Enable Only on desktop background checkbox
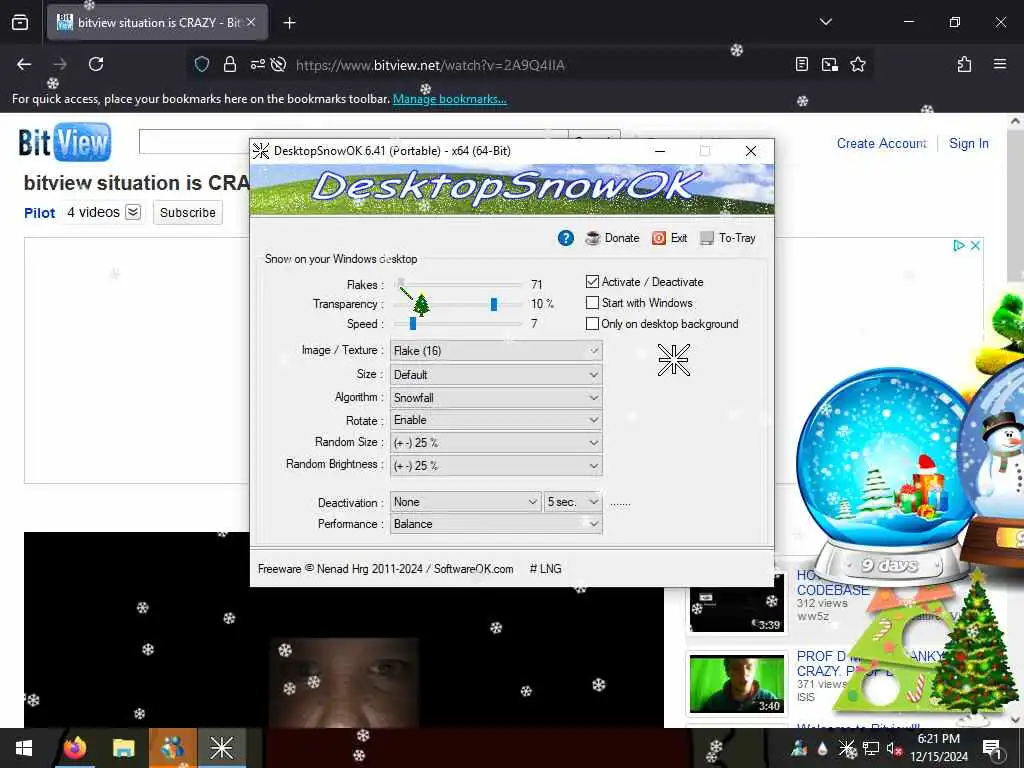Screen dimensions: 1024x768 pyautogui.click(x=592, y=324)
